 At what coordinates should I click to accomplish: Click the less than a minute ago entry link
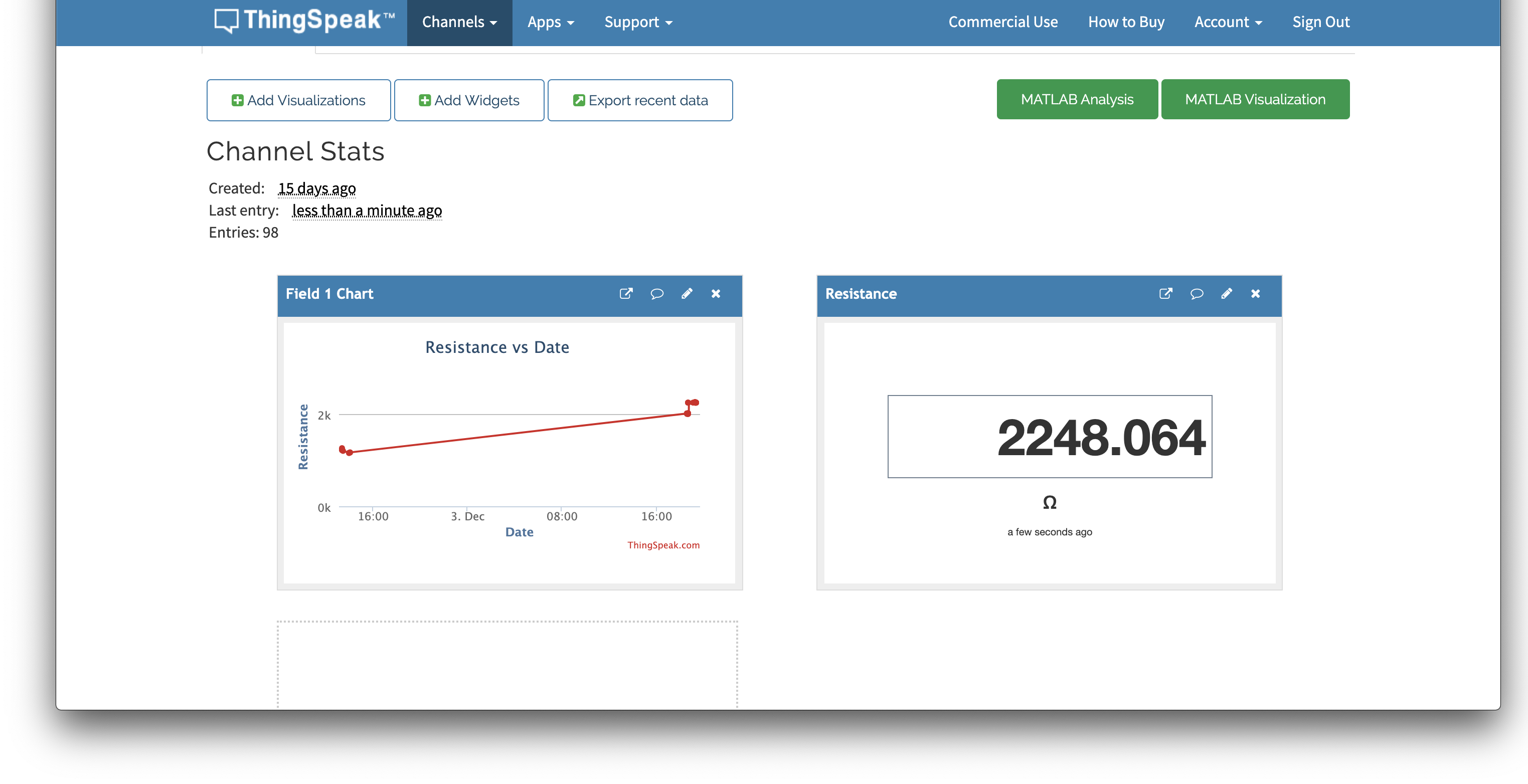pyautogui.click(x=366, y=210)
